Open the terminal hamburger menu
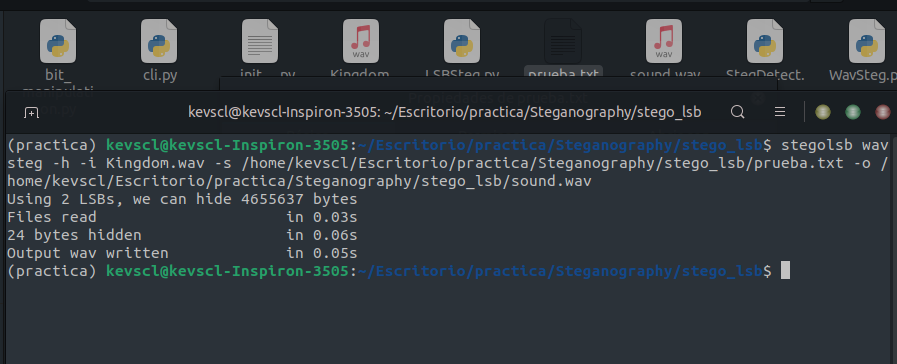The height and width of the screenshot is (364, 897). coord(780,112)
